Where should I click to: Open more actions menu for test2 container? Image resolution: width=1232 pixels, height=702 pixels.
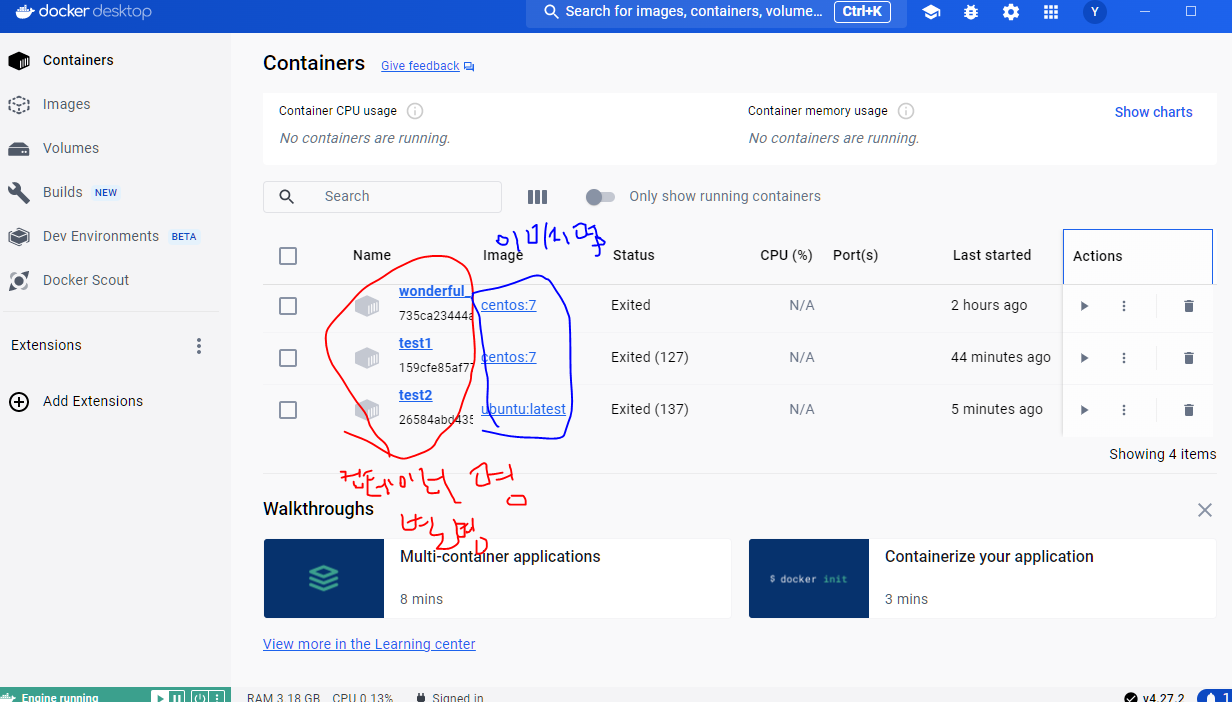1124,410
